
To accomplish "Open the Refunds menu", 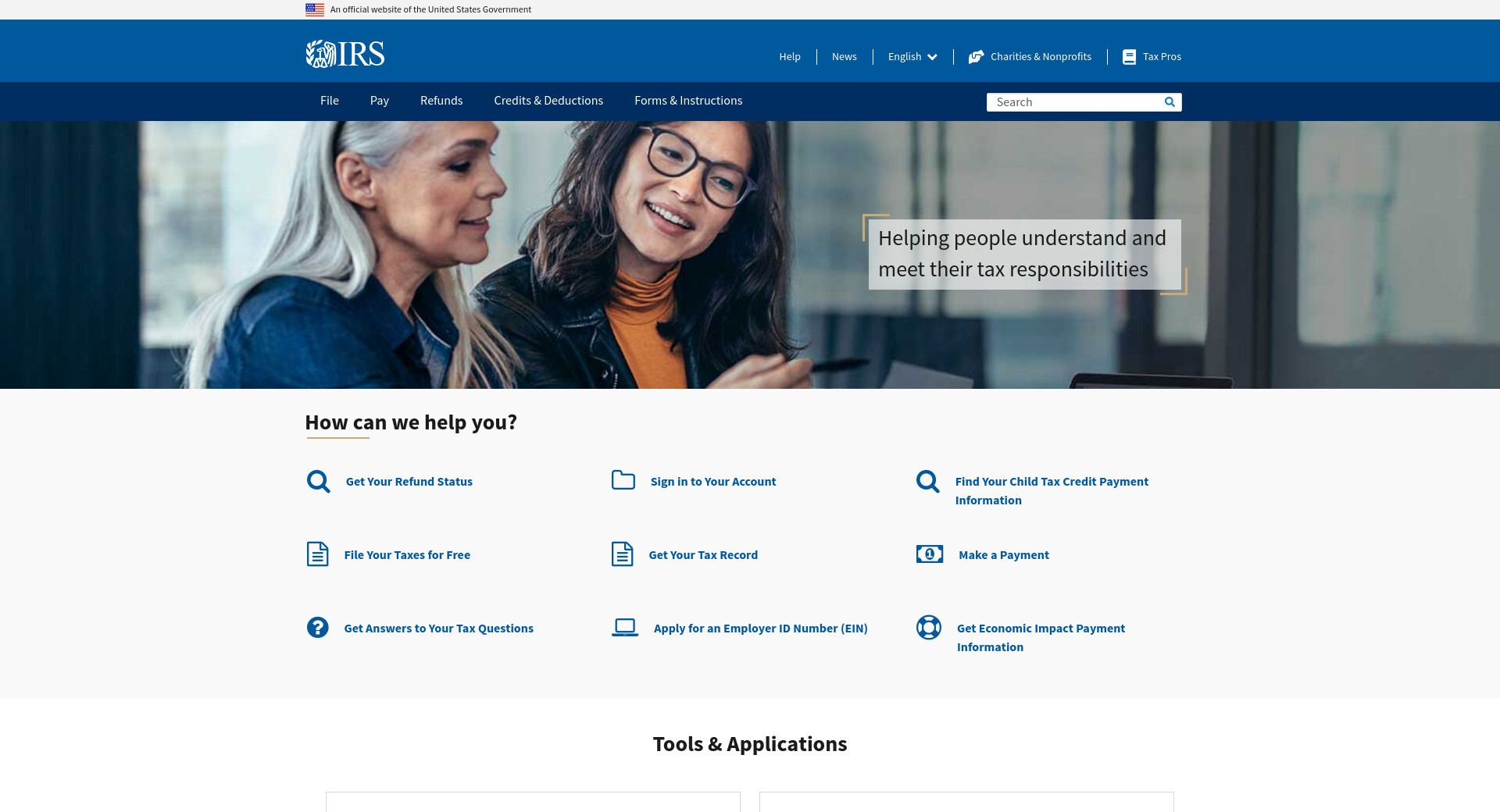I will [441, 101].
